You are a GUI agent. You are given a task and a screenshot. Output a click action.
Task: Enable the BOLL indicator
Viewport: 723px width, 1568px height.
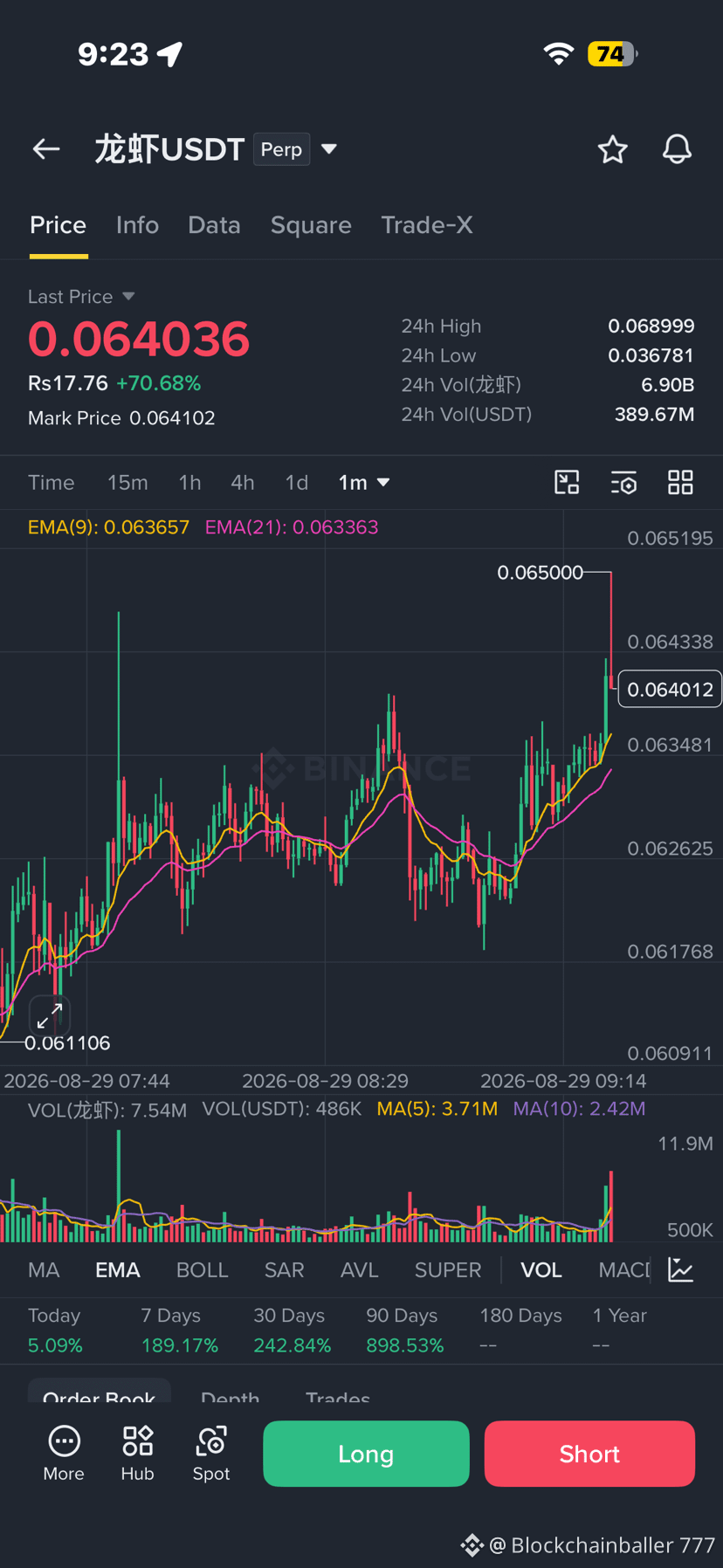pos(202,1270)
